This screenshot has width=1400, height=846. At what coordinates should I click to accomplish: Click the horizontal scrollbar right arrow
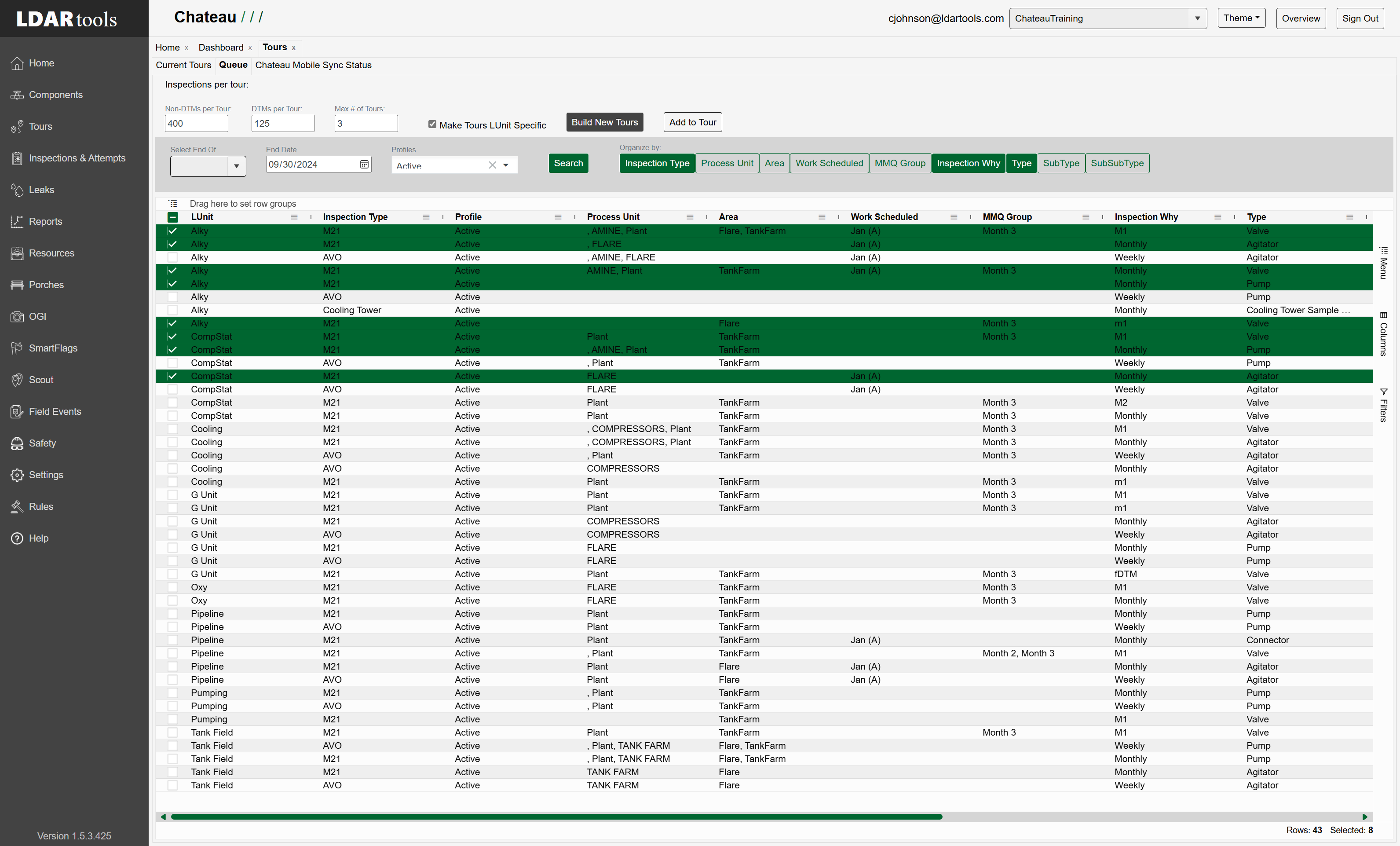coord(1365,817)
